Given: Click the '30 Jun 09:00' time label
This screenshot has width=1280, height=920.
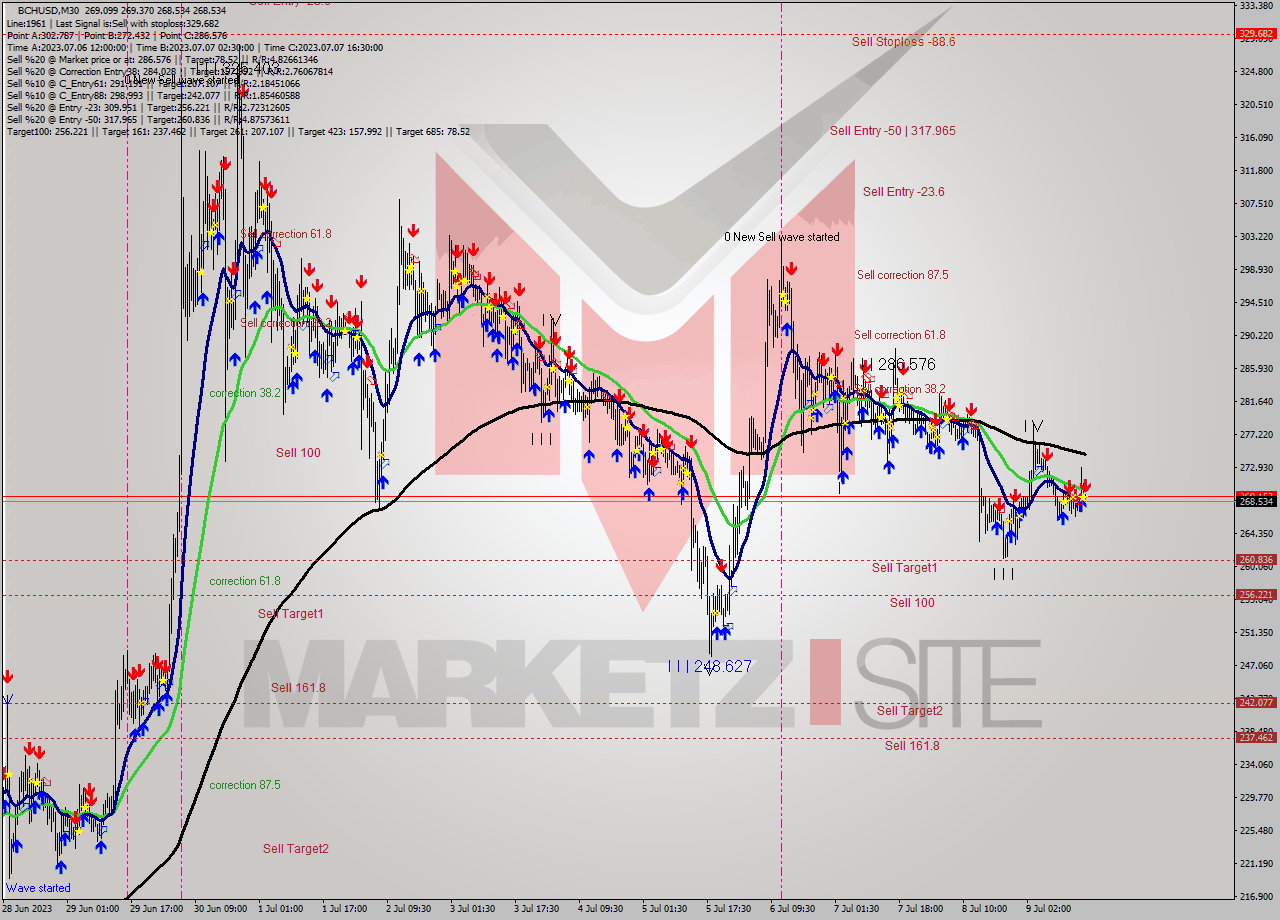Looking at the screenshot, I should 218,909.
